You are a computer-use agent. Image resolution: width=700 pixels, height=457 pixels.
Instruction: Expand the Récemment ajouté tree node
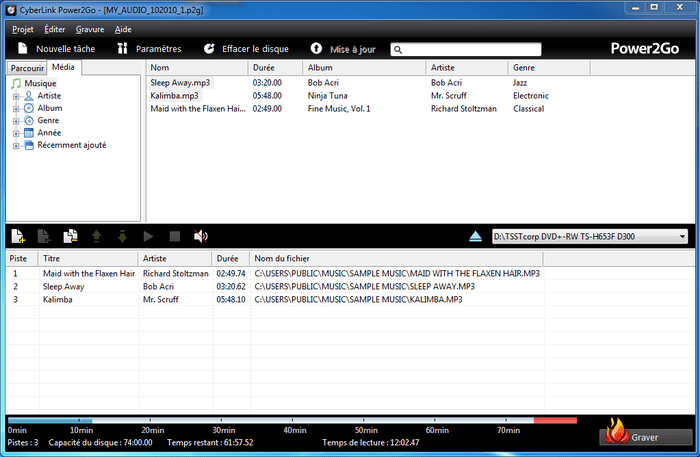click(x=16, y=145)
